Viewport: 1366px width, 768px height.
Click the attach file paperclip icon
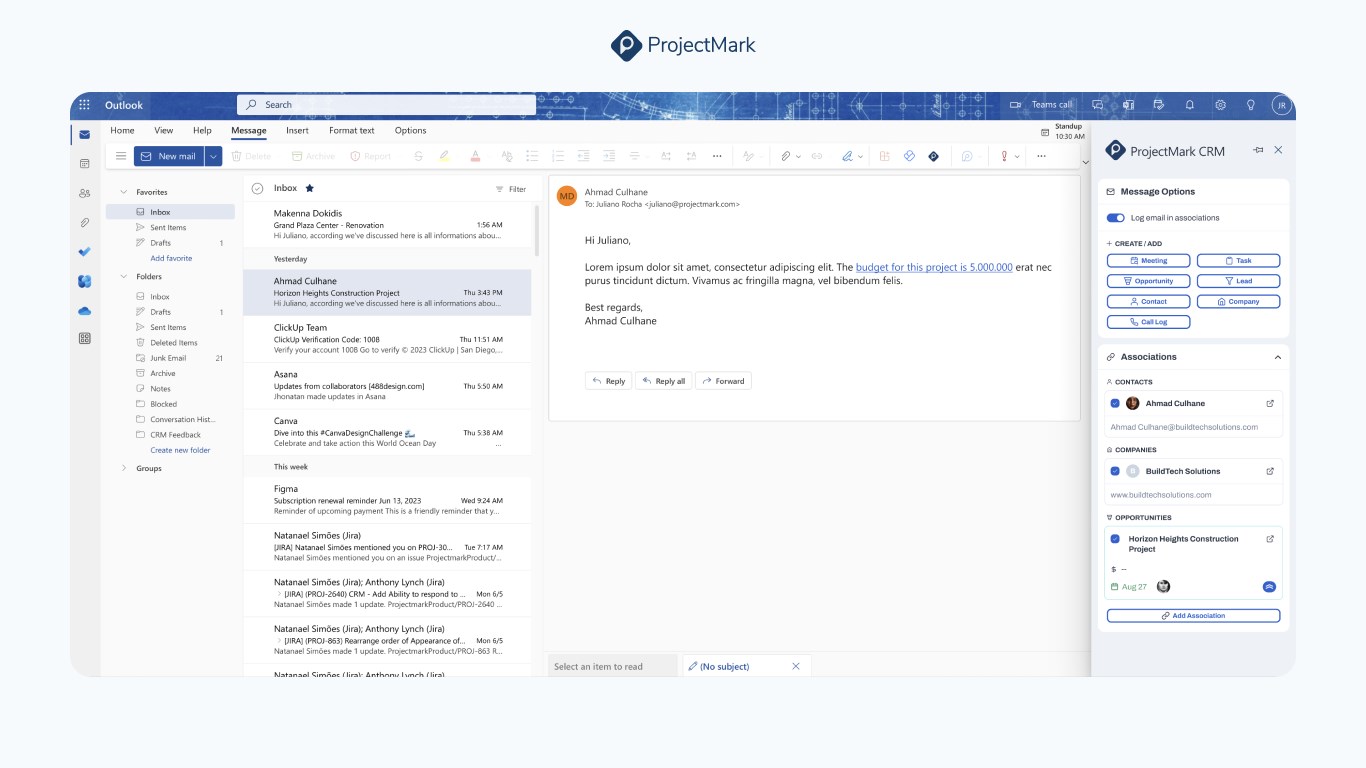786,156
